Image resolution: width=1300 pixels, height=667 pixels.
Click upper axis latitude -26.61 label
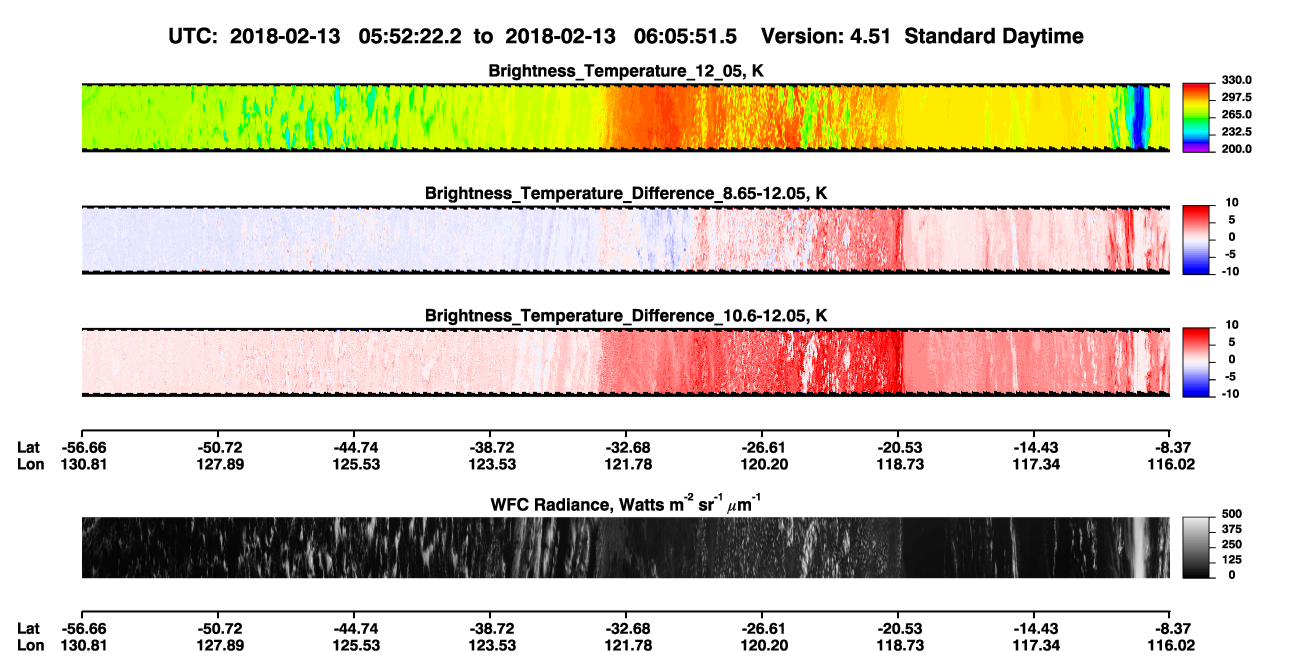(x=762, y=447)
